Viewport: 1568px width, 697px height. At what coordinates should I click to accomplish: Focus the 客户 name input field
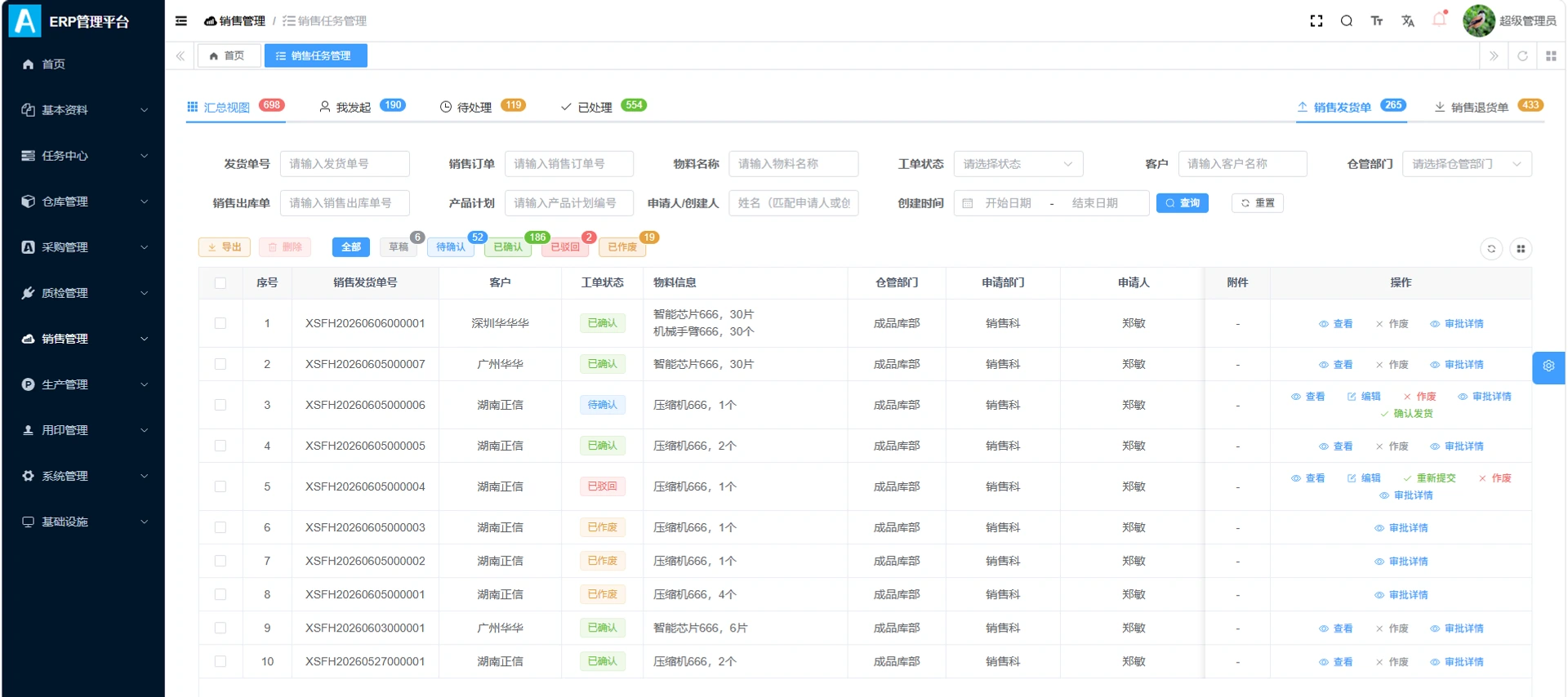(1242, 164)
